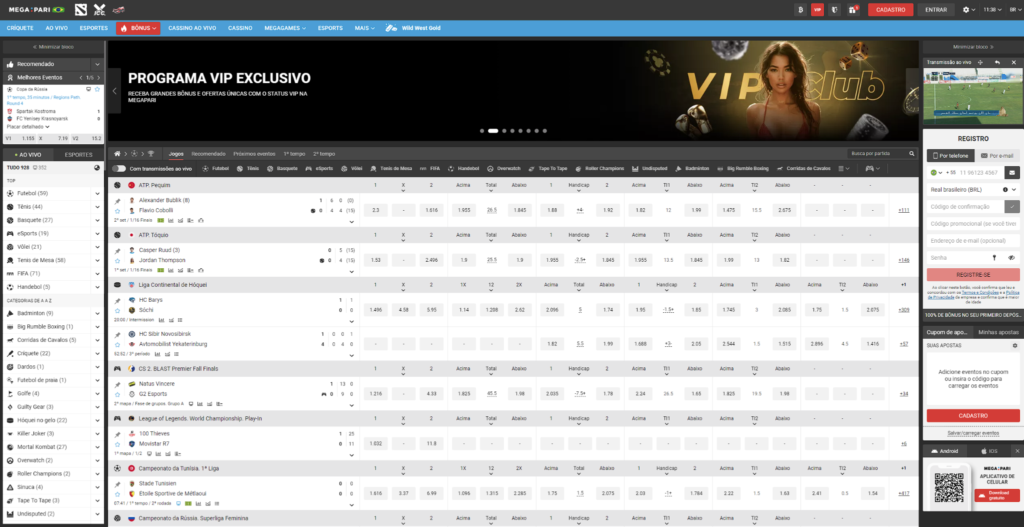
Task: Click the shield icon in top header
Action: point(835,10)
